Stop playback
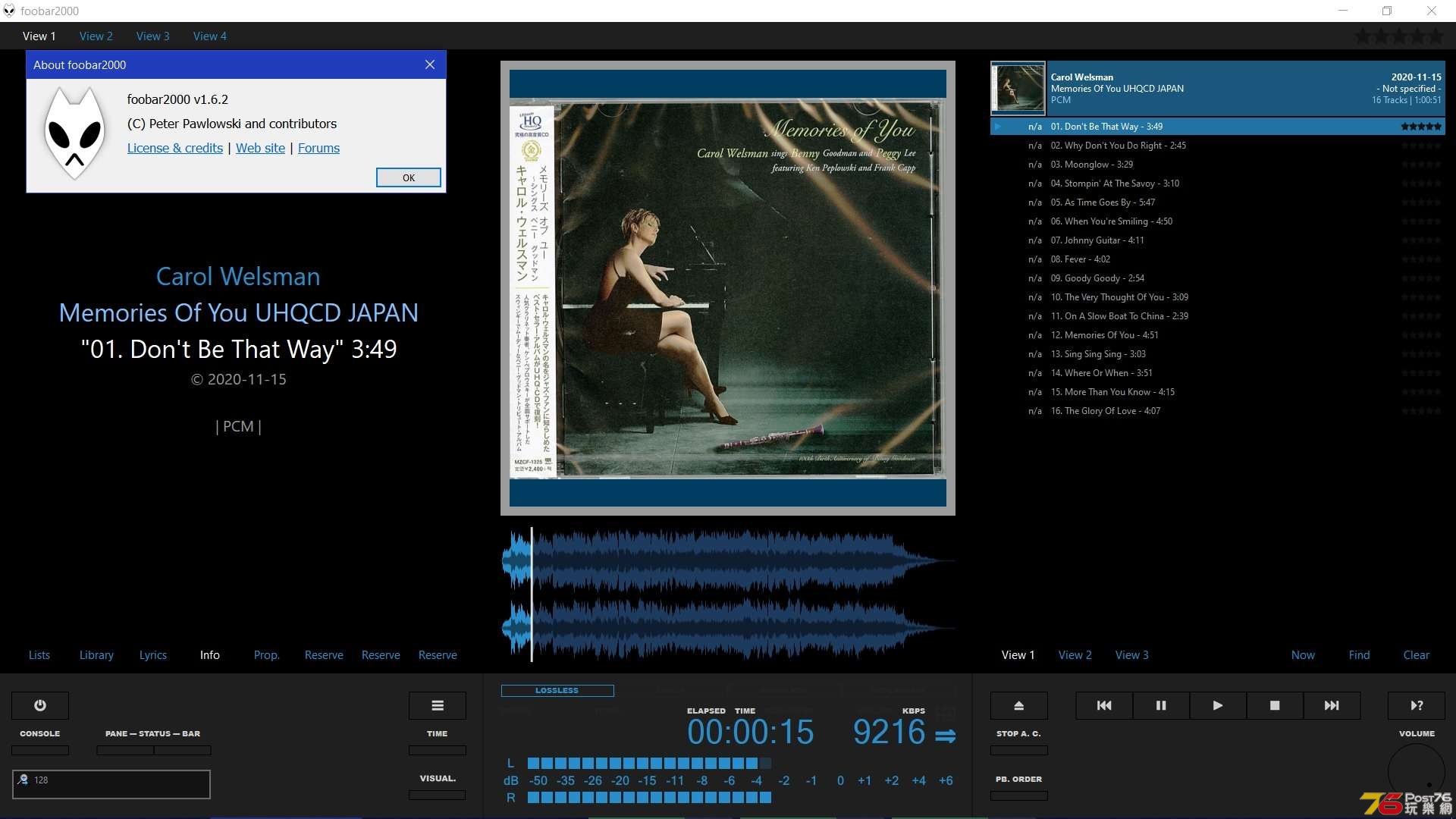The image size is (1456, 819). (x=1275, y=705)
